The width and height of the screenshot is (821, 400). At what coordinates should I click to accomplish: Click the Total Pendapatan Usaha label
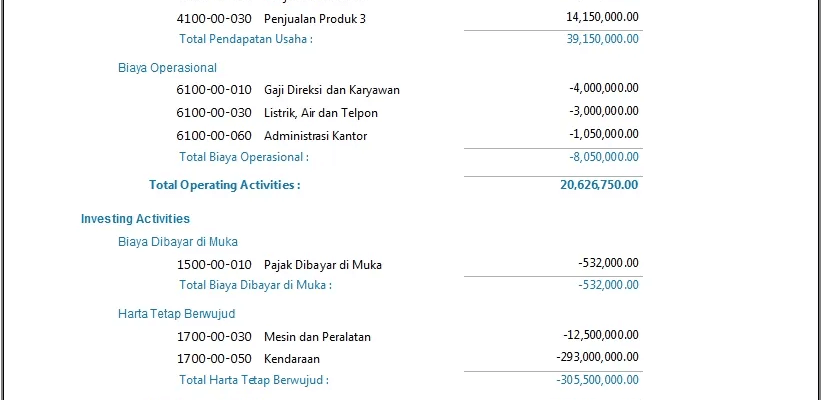tap(245, 39)
